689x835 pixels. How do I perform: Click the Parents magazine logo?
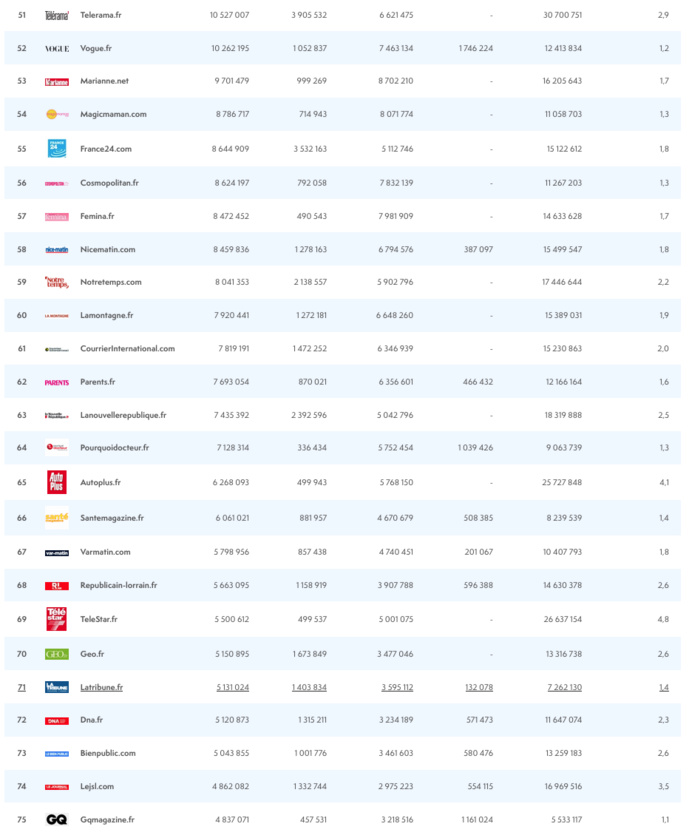tap(57, 382)
